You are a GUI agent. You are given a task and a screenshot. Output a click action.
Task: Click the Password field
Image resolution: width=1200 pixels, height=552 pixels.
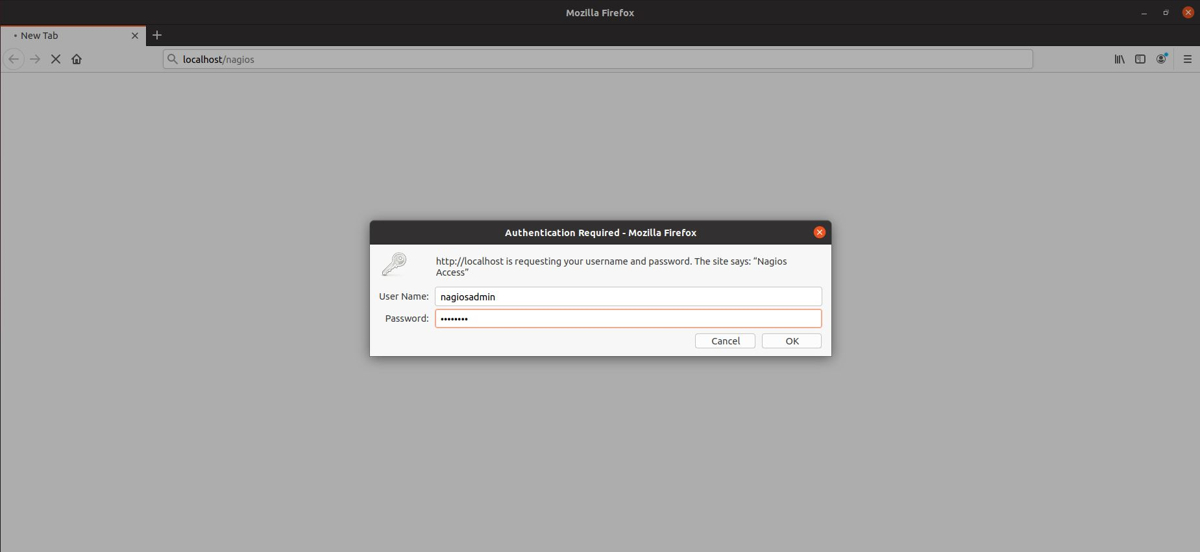point(628,318)
